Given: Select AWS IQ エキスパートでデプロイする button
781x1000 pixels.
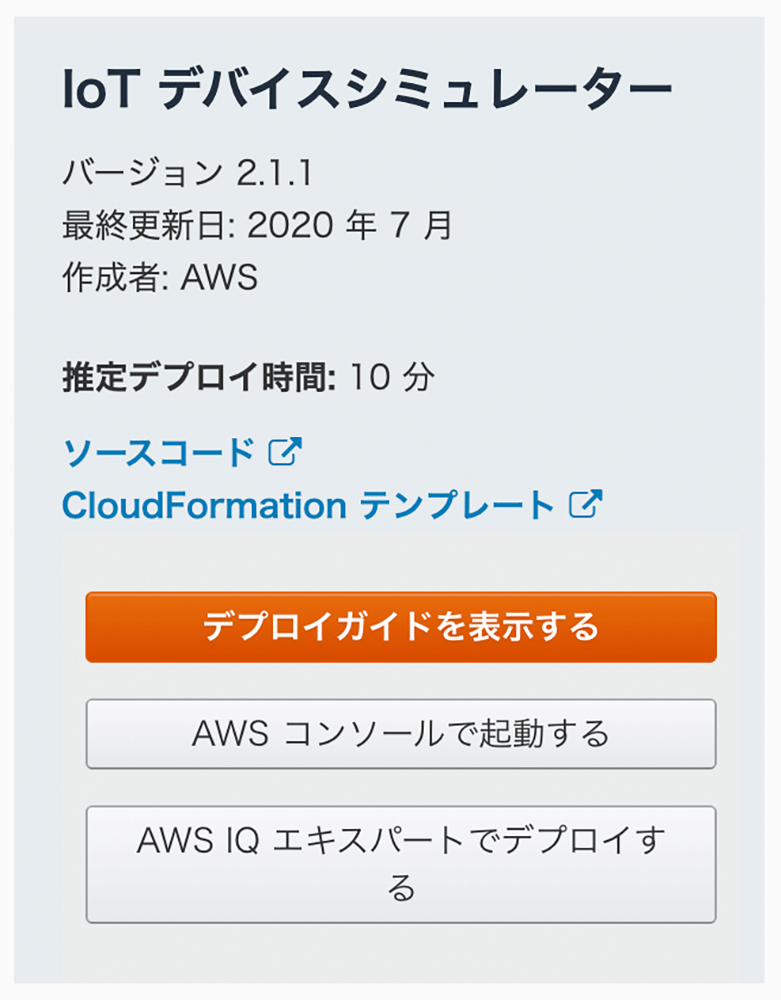Looking at the screenshot, I should click(401, 863).
